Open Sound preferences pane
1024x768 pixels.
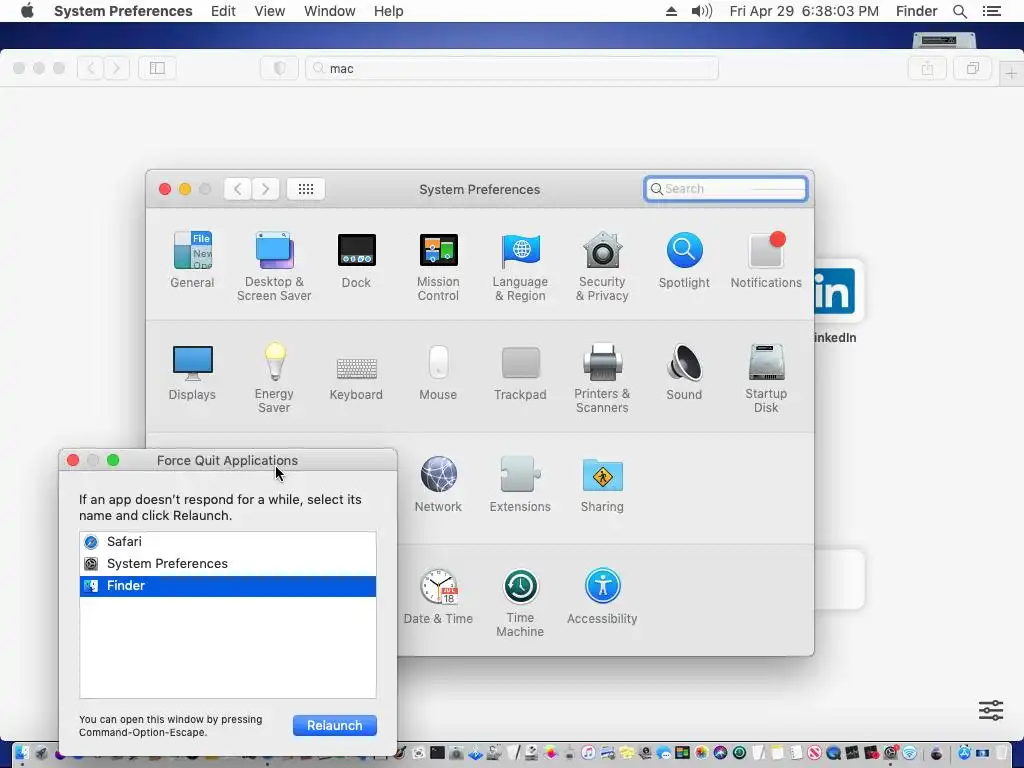684,372
